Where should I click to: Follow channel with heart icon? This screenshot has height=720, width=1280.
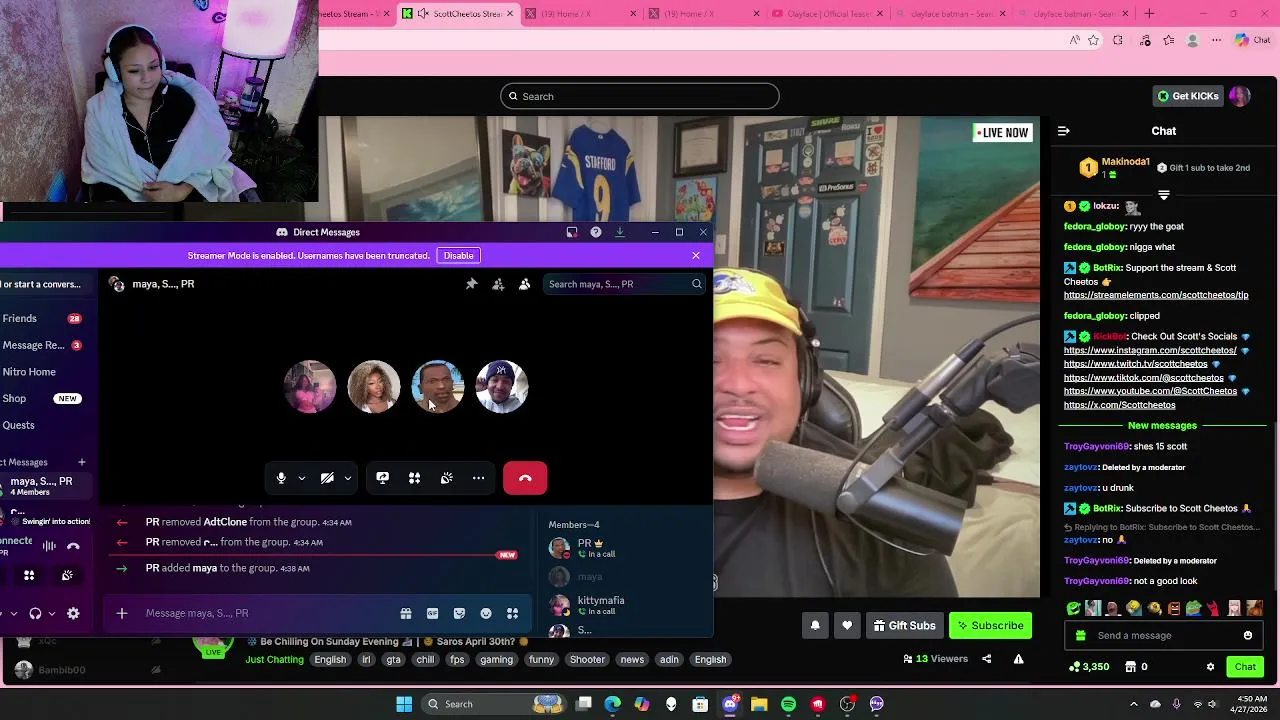(x=847, y=626)
